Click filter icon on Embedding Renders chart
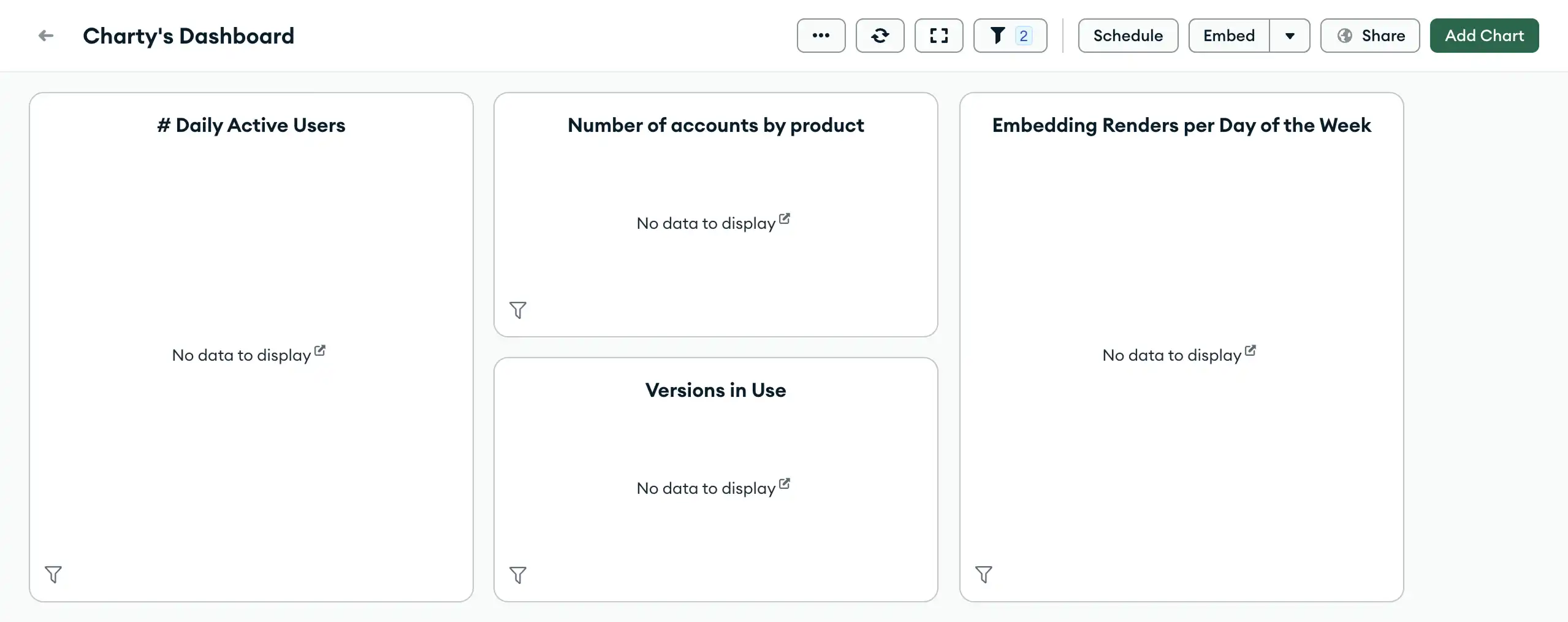 (x=984, y=575)
